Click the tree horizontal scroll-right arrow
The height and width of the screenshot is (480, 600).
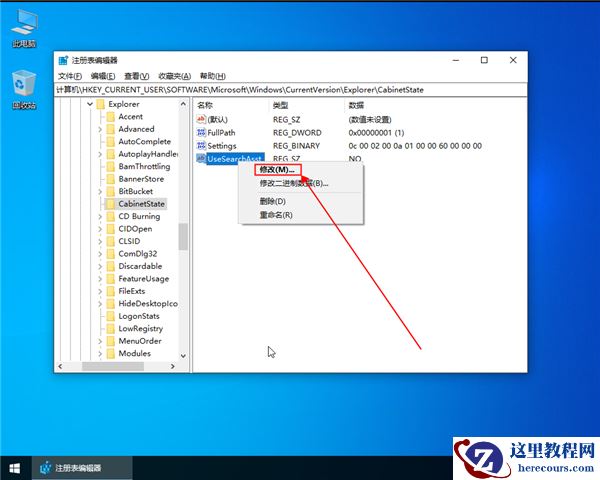point(173,366)
